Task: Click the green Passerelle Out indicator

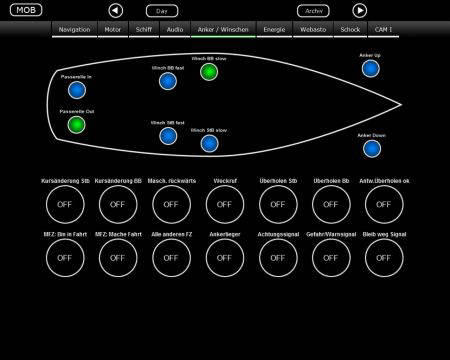Action: click(x=77, y=125)
